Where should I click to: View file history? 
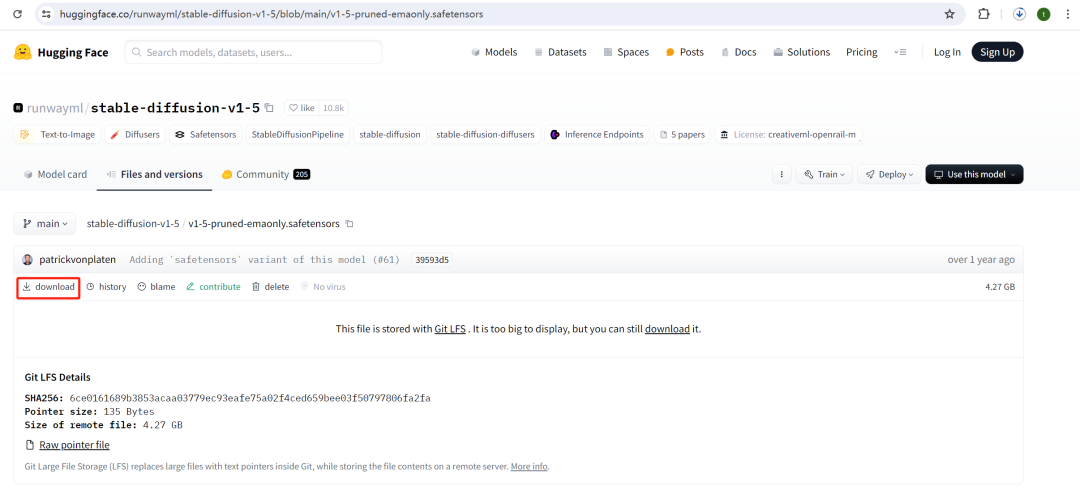pos(106,287)
